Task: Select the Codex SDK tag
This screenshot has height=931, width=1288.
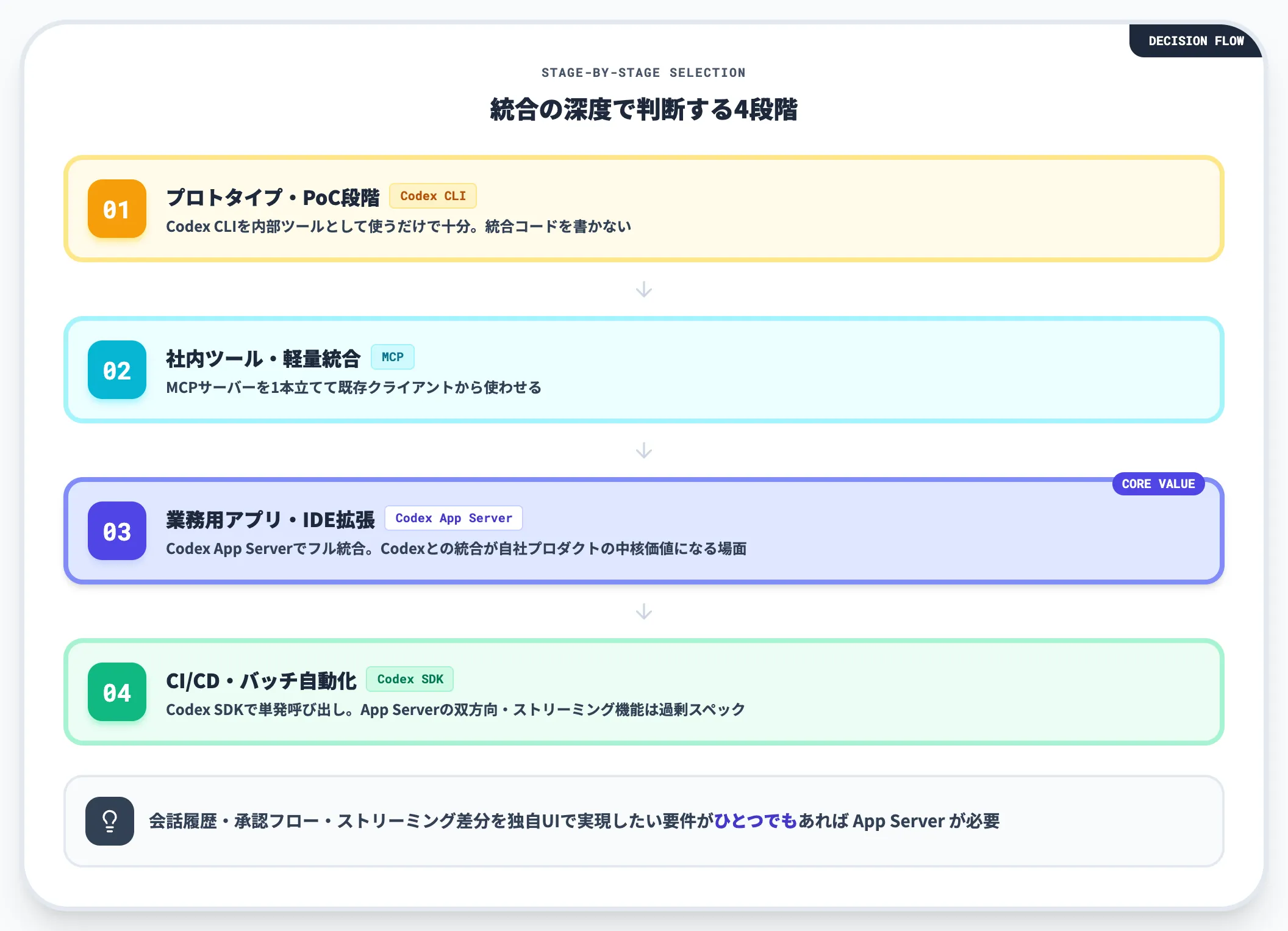Action: pyautogui.click(x=410, y=679)
